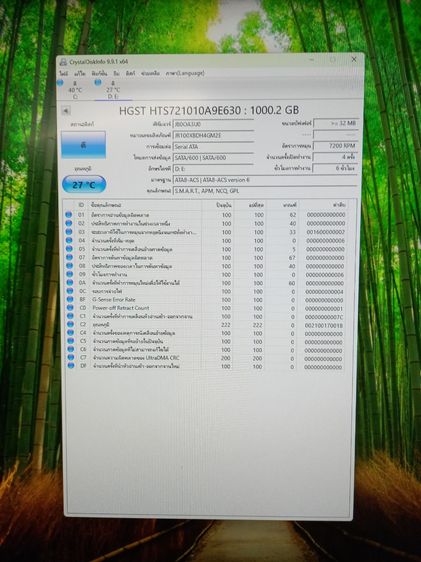Image resolution: width=421 pixels, height=562 pixels.
Task: Select the C: disk tab showing 40 °C
Action: pos(75,90)
